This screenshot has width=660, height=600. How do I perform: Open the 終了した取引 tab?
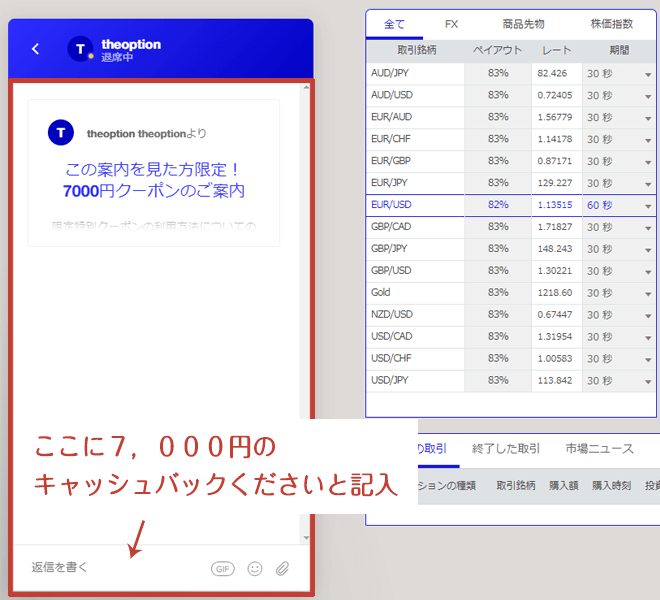coord(506,449)
